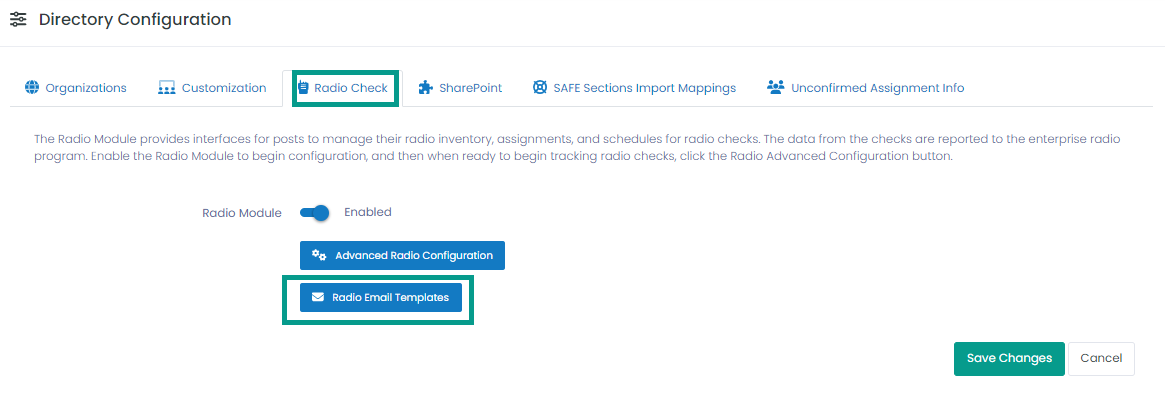This screenshot has width=1165, height=412.
Task: Disable the Radio Module toggle switch
Action: click(314, 213)
